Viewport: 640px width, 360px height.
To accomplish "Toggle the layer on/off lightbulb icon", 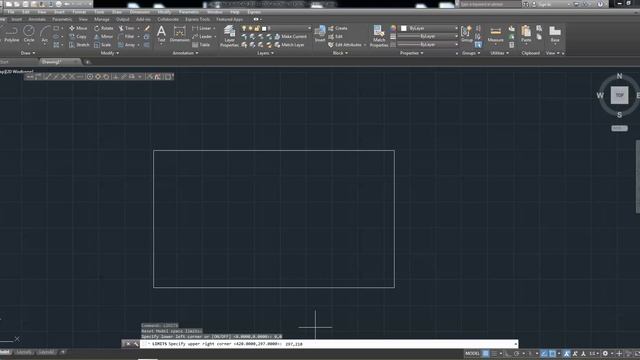I will pyautogui.click(x=244, y=28).
